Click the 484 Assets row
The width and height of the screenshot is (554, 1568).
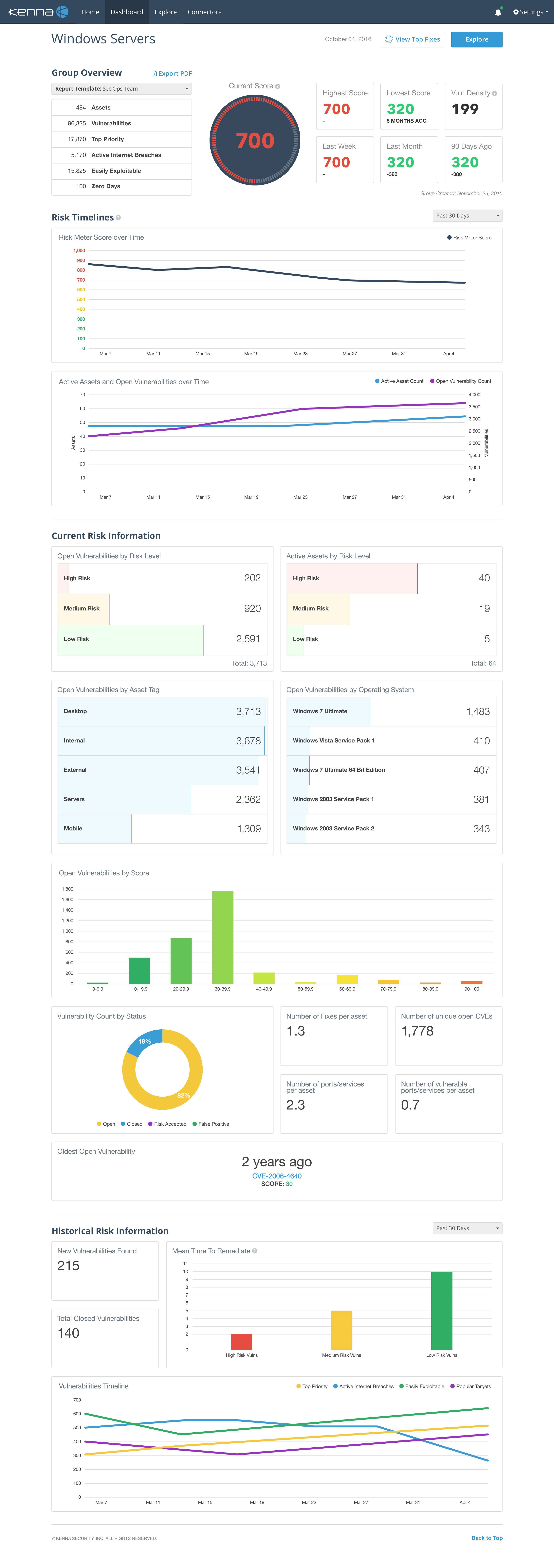click(122, 108)
